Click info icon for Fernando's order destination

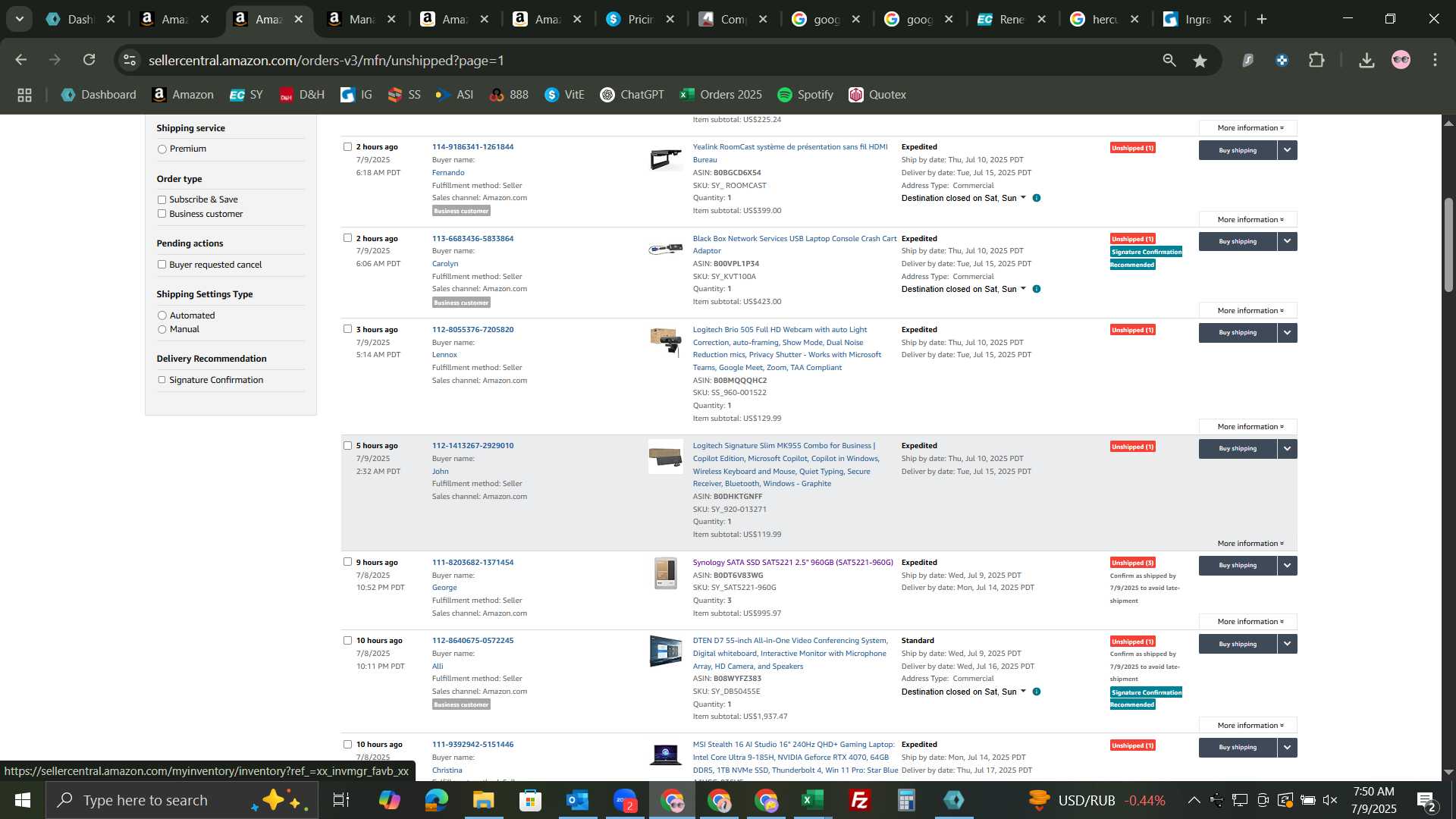pyautogui.click(x=1037, y=198)
